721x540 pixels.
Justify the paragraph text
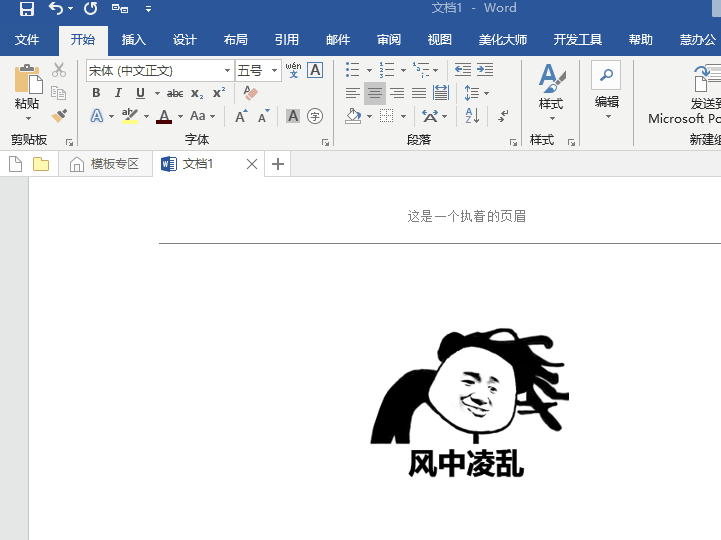(x=419, y=93)
